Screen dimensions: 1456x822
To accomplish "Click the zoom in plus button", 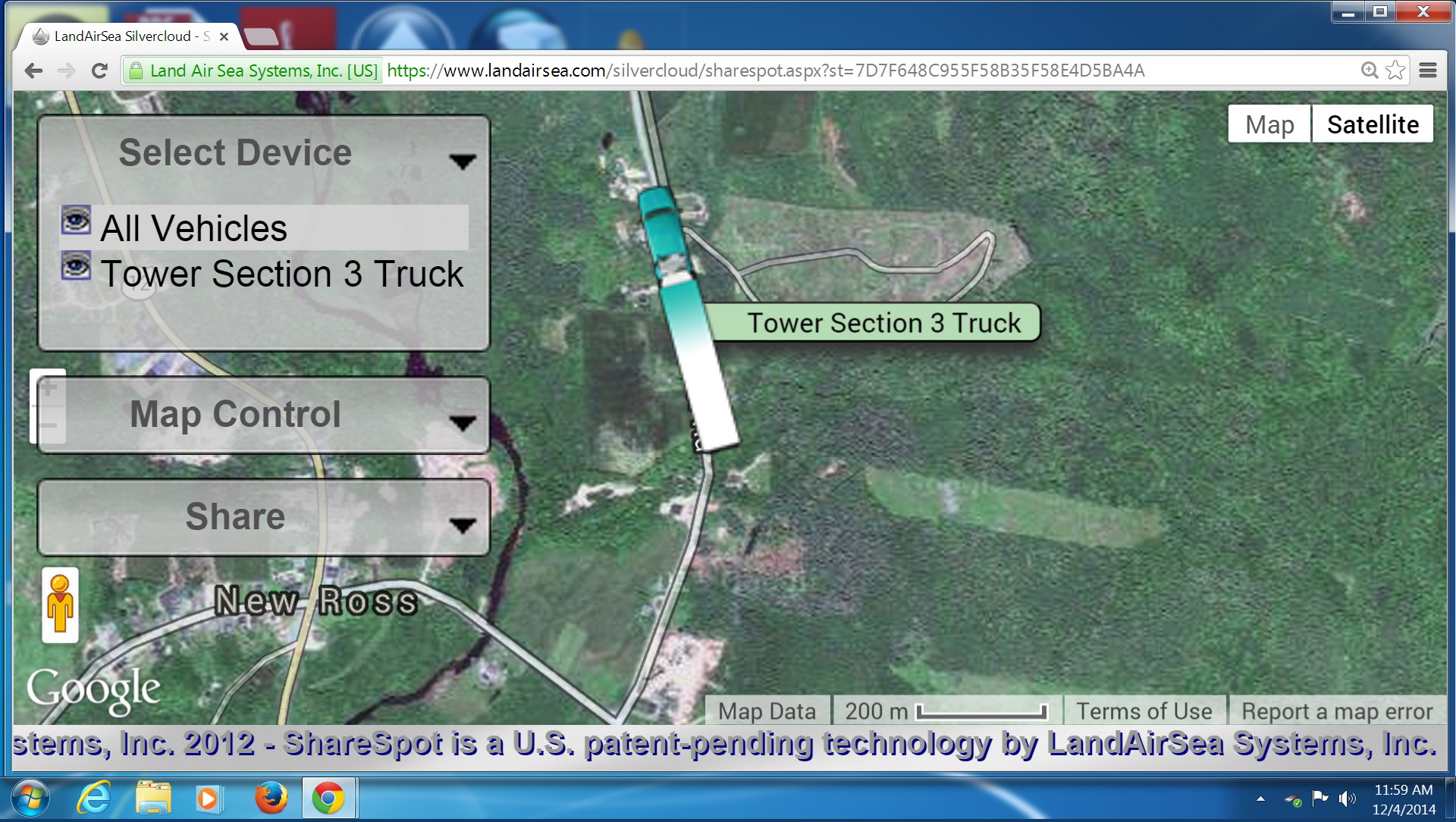I will pyautogui.click(x=48, y=387).
